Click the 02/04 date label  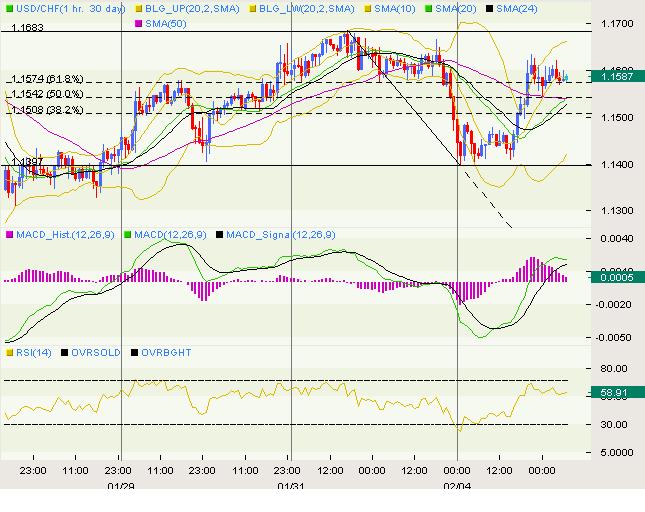[457, 486]
